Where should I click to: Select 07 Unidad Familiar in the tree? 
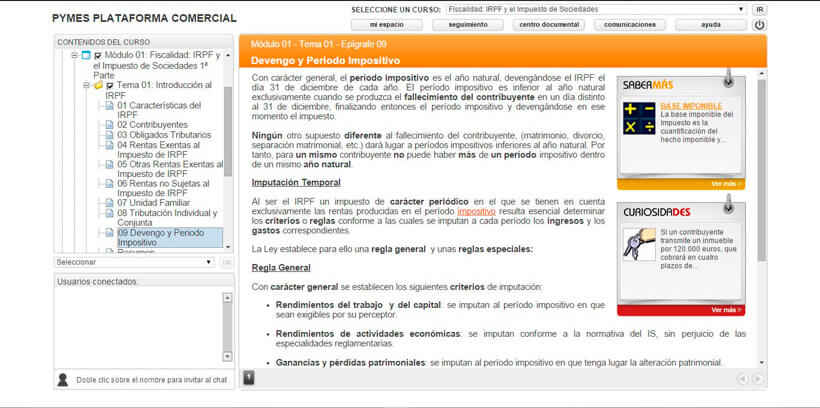tap(153, 203)
